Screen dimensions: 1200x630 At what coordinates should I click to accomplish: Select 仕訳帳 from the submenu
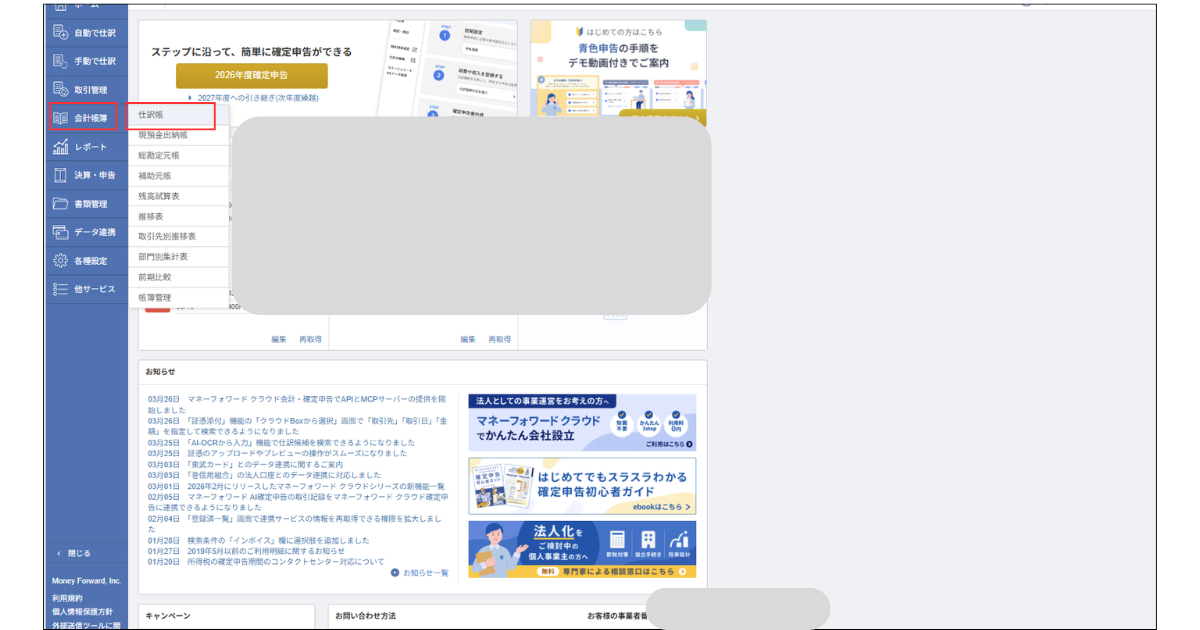click(x=151, y=115)
